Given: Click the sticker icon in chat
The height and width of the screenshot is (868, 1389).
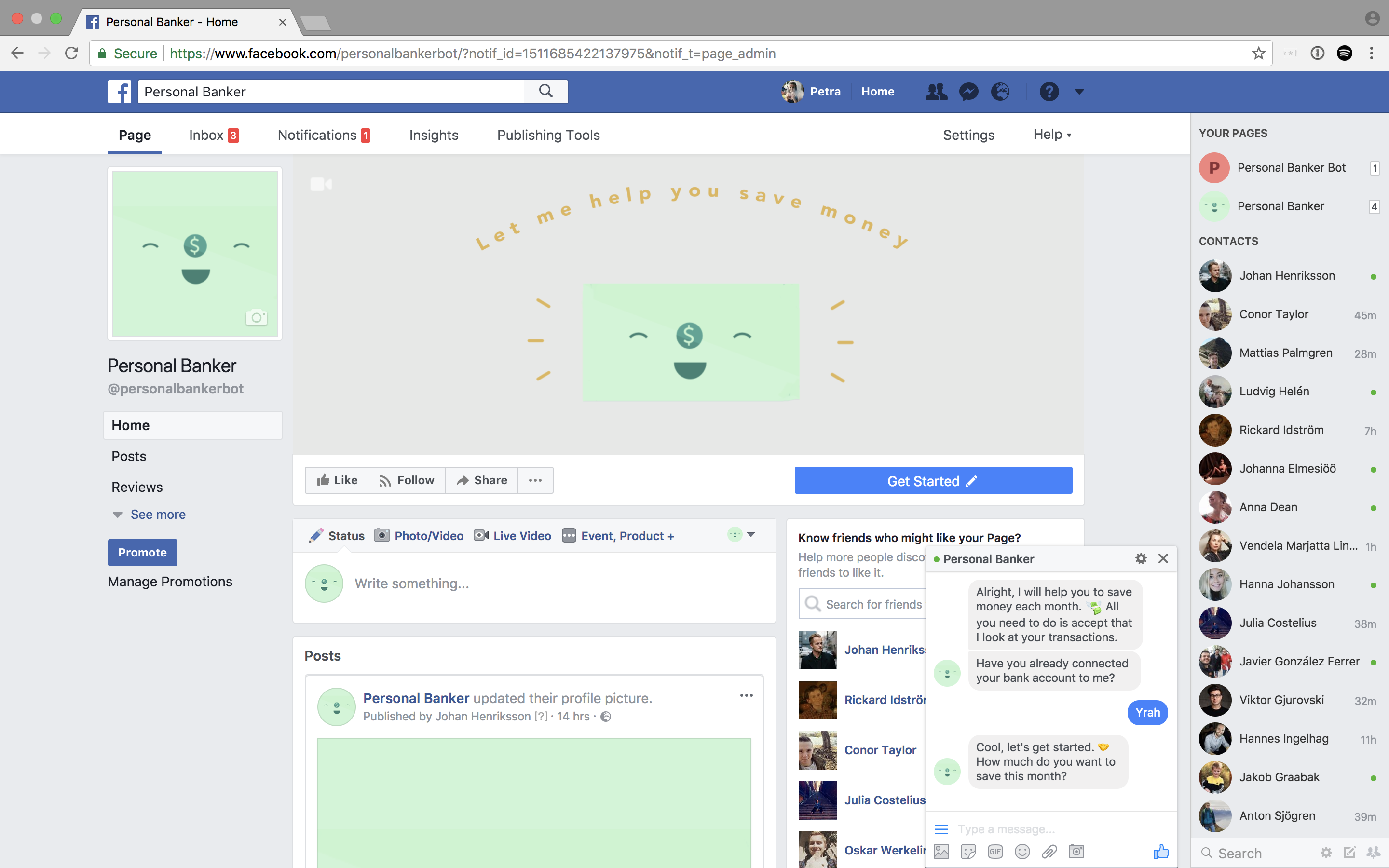Looking at the screenshot, I should tap(968, 851).
